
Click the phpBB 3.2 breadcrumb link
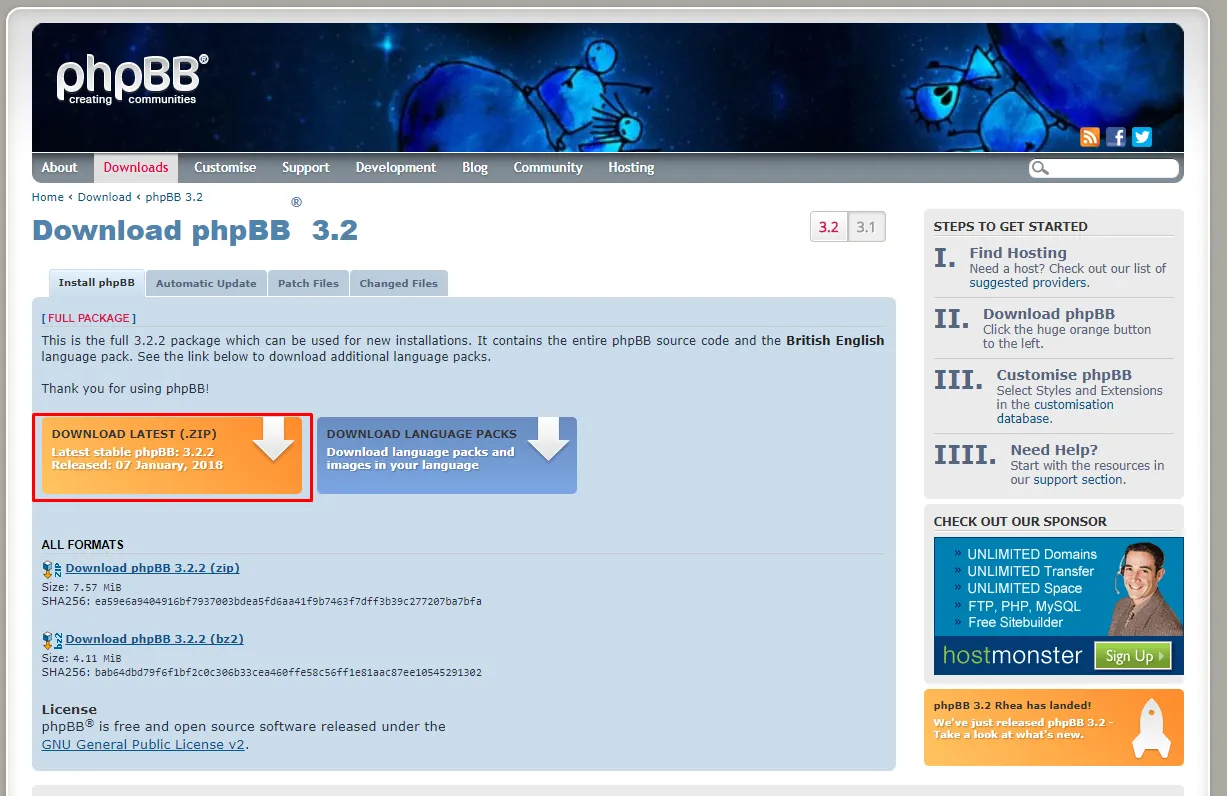click(x=174, y=197)
